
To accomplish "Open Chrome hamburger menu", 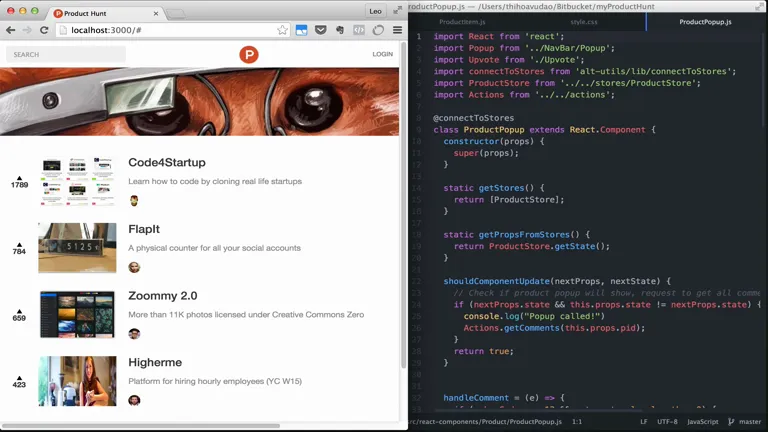I will point(397,30).
